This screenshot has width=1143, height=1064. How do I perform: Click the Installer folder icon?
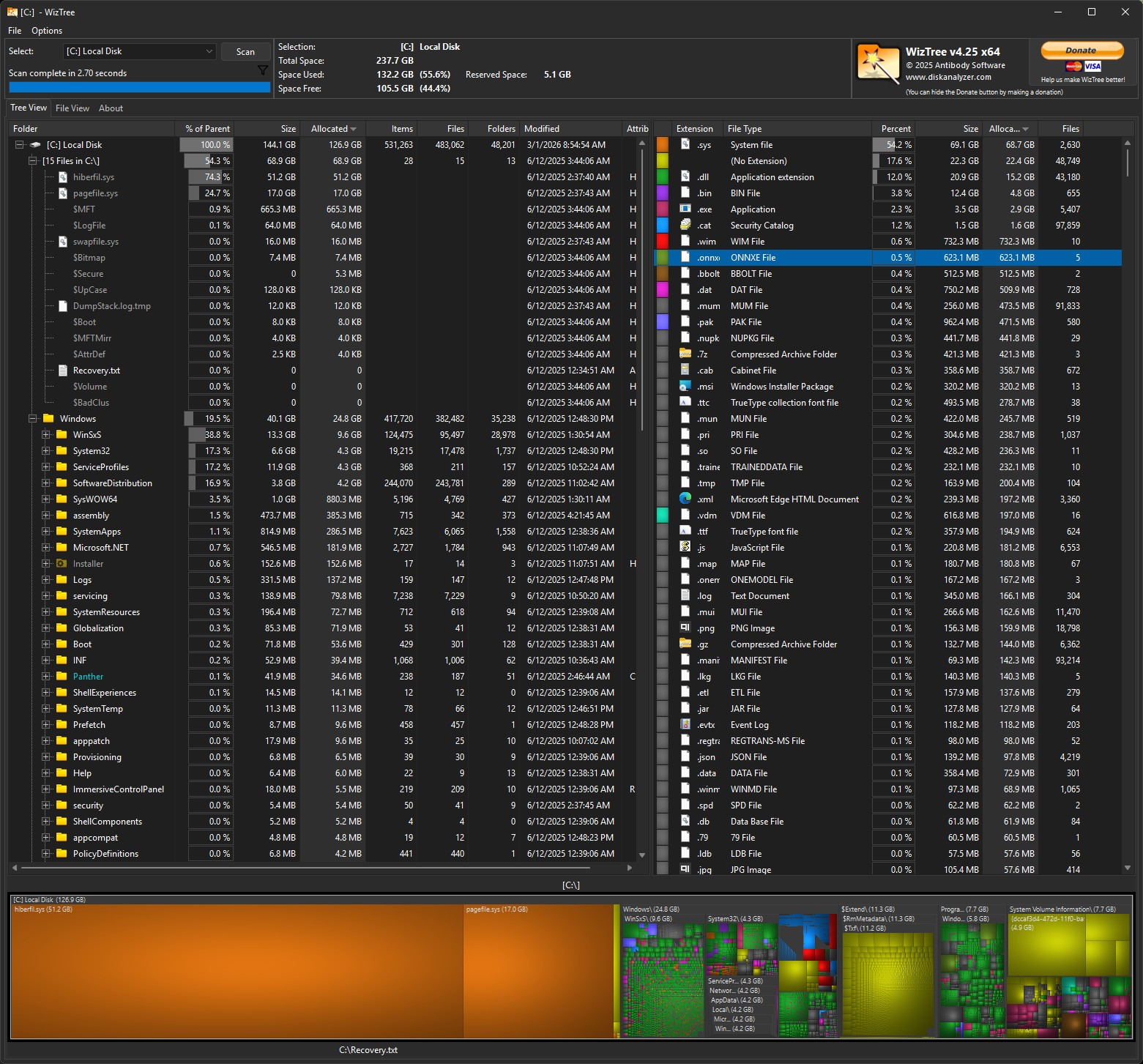[x=62, y=564]
